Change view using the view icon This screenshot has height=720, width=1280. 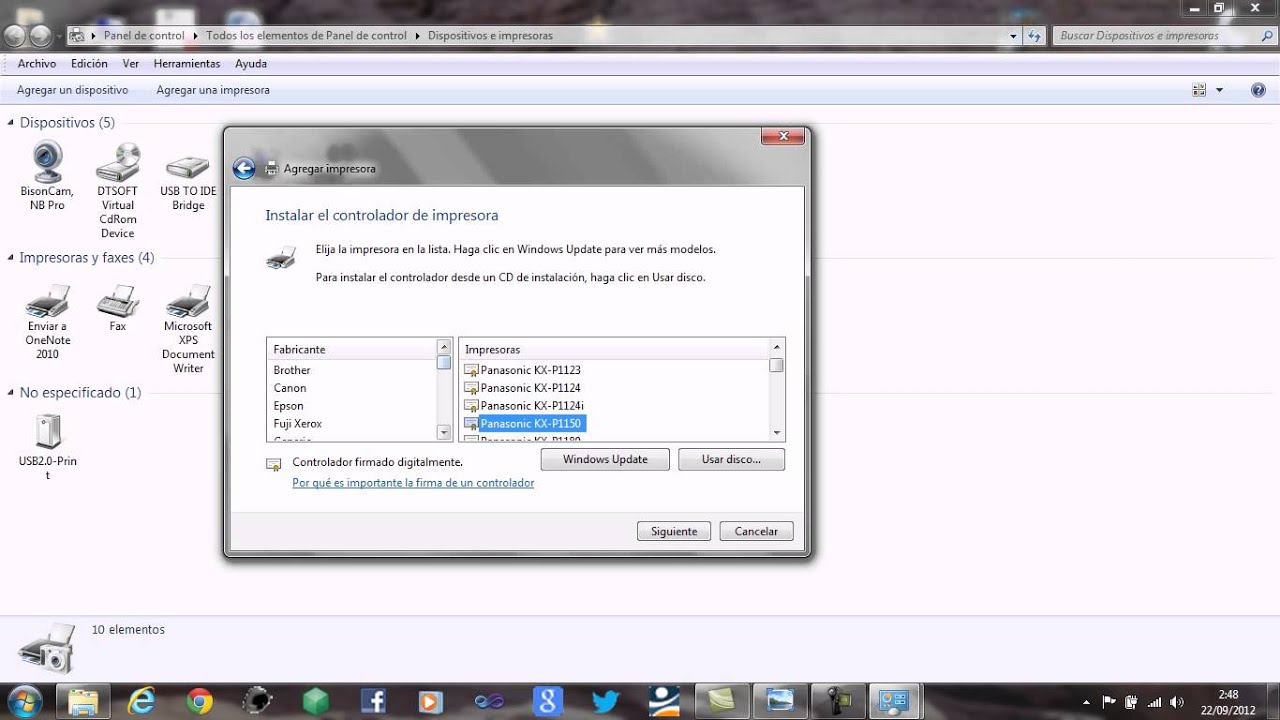[x=1199, y=90]
